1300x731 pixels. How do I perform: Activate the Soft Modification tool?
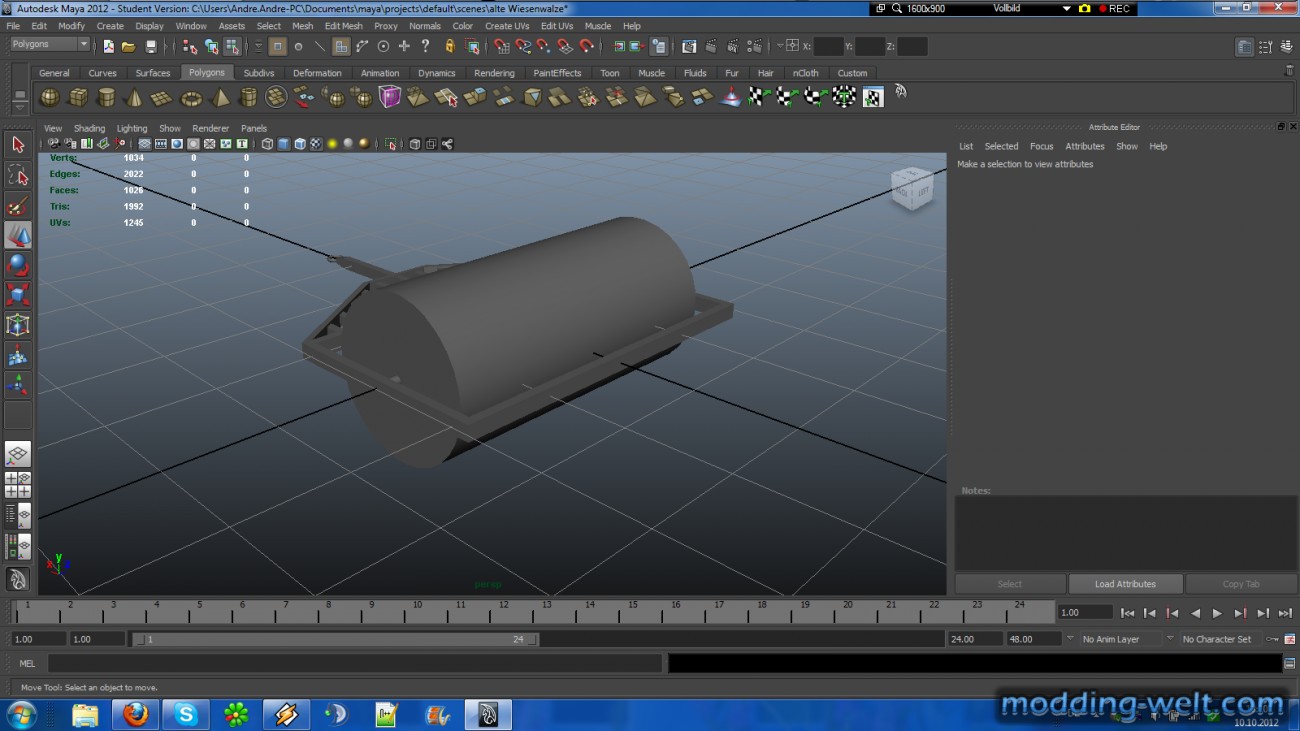pyautogui.click(x=18, y=355)
